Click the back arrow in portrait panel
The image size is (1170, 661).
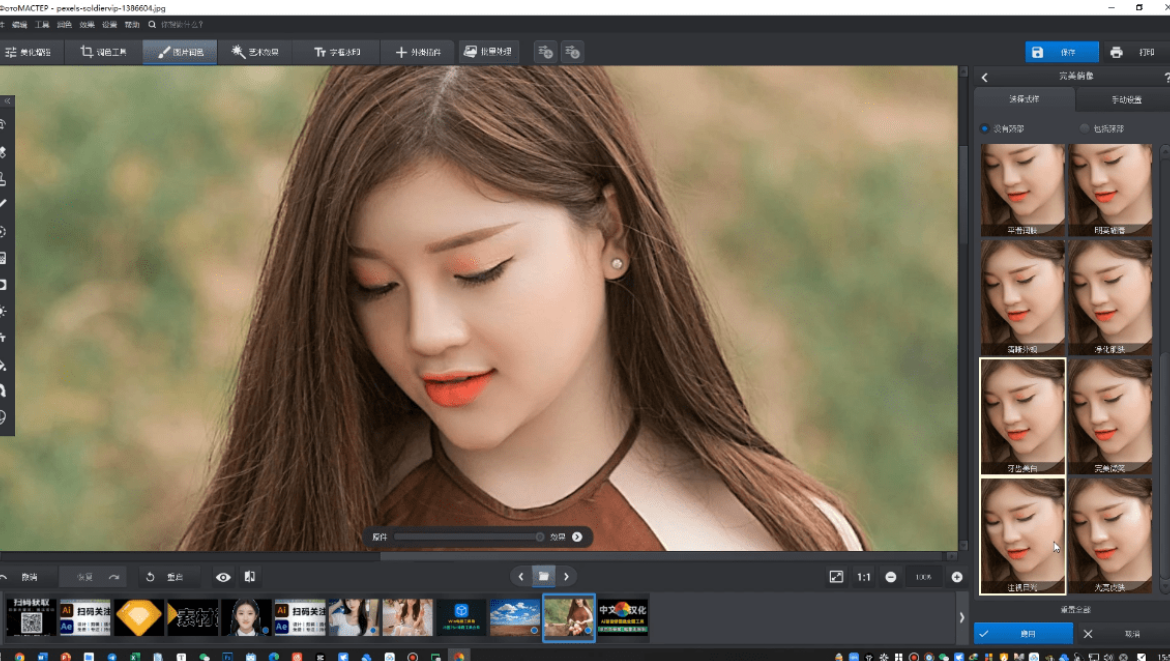click(984, 77)
